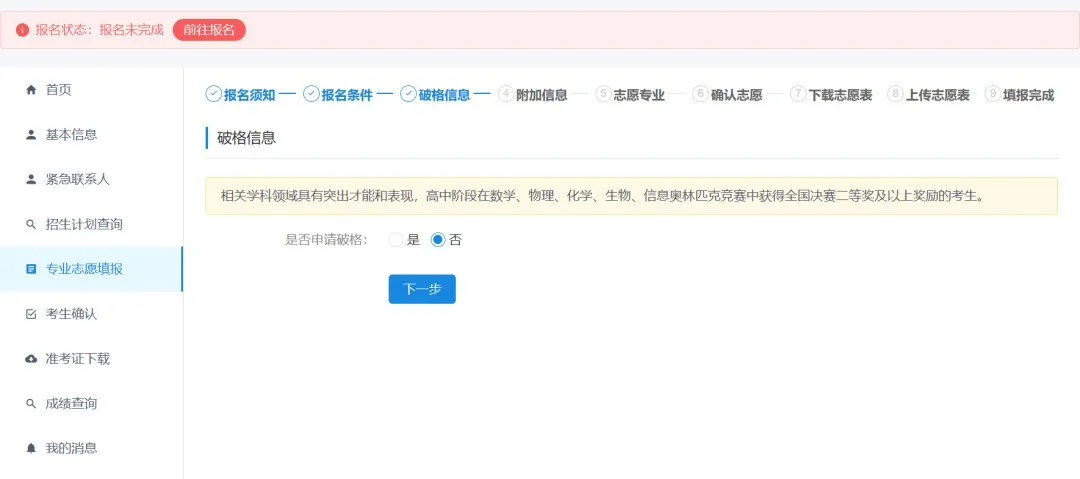
Task: Click the 下一步 button
Action: 422,289
